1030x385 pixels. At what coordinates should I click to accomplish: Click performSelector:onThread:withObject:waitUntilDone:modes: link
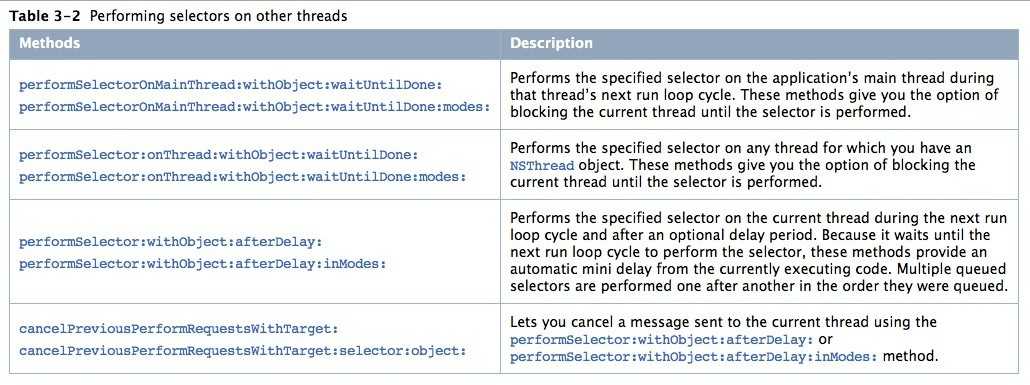point(242,176)
